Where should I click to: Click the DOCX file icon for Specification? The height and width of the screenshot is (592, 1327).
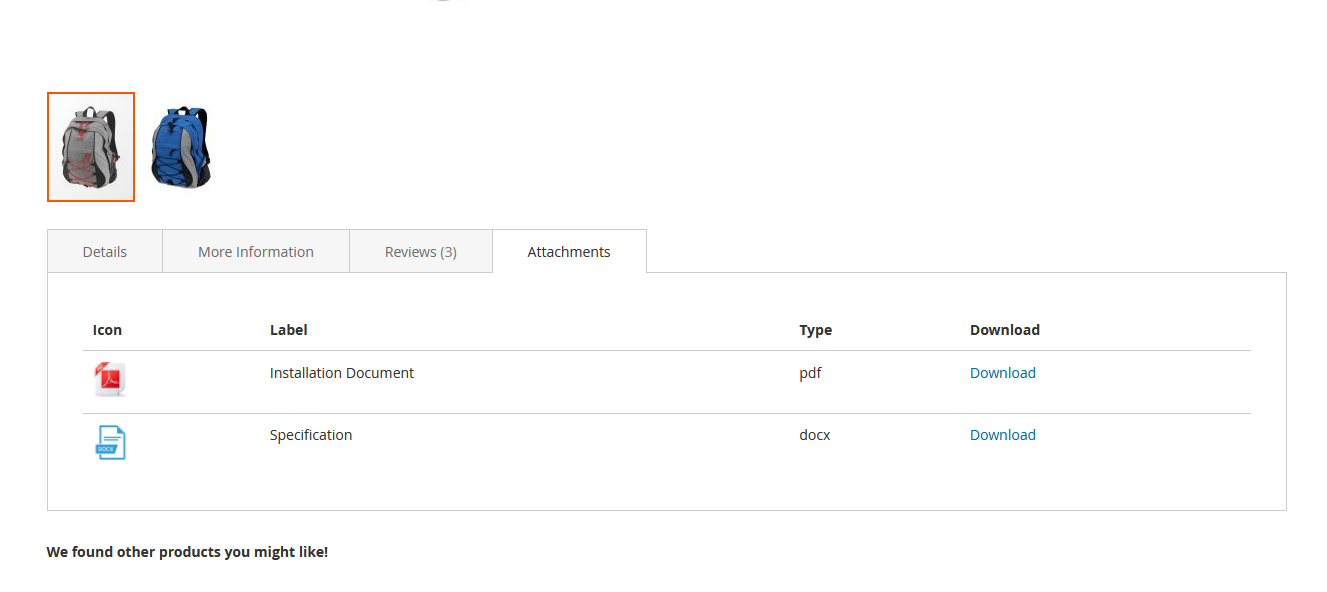[110, 442]
